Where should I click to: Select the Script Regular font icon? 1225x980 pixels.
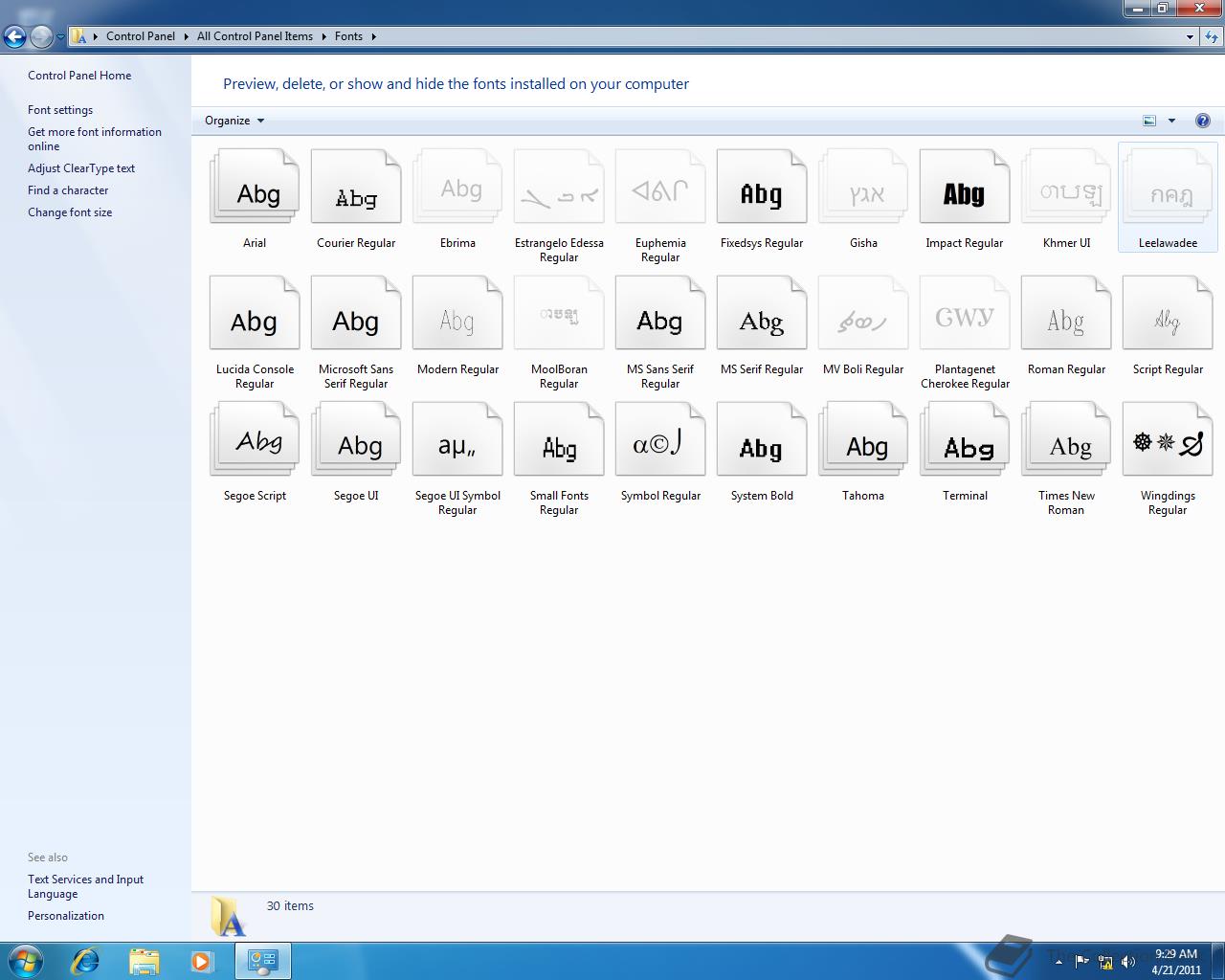tap(1168, 314)
